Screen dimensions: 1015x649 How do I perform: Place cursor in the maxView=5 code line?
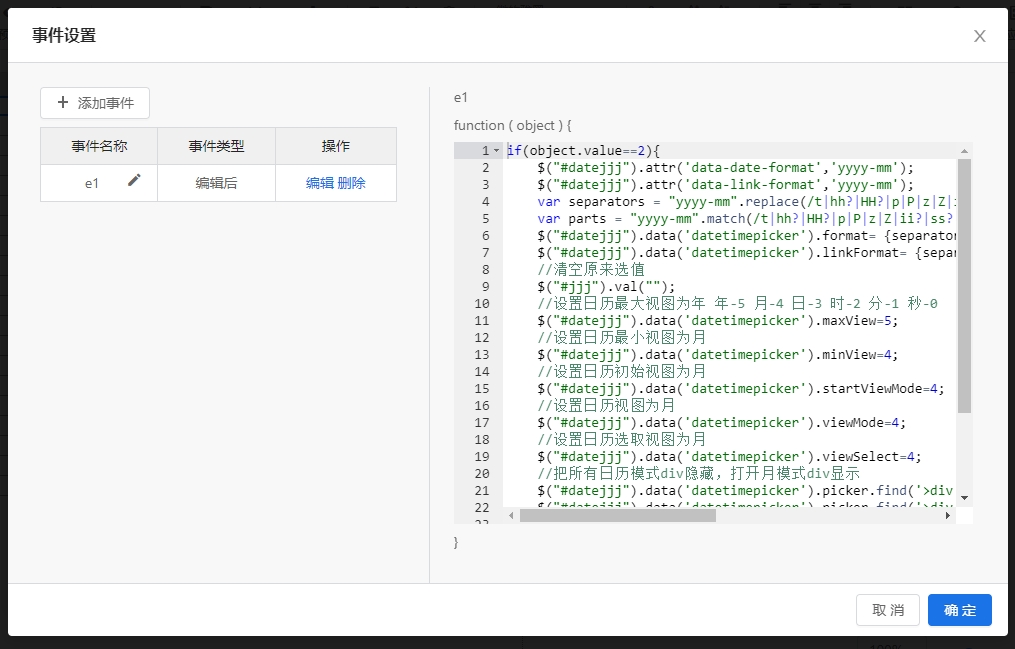coord(720,321)
